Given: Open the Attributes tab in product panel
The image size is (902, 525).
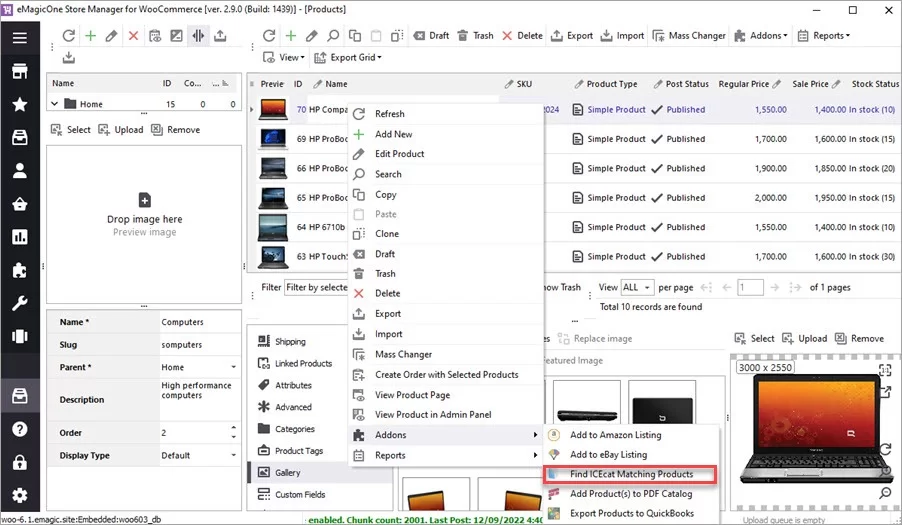Looking at the screenshot, I should pyautogui.click(x=293, y=385).
